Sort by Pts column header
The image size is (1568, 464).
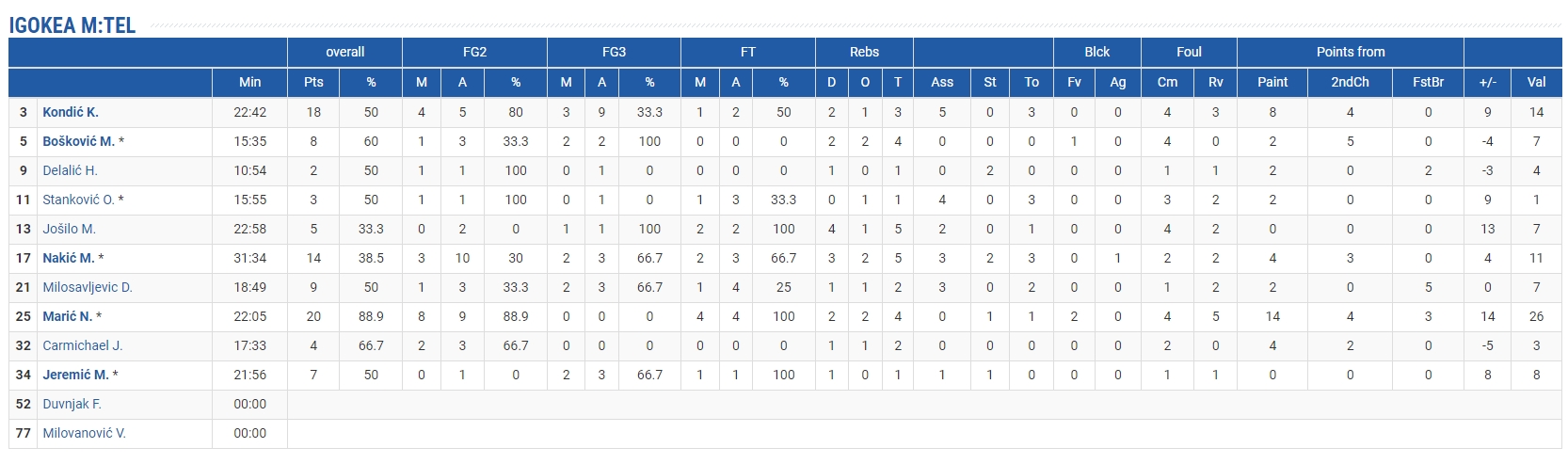pos(313,82)
